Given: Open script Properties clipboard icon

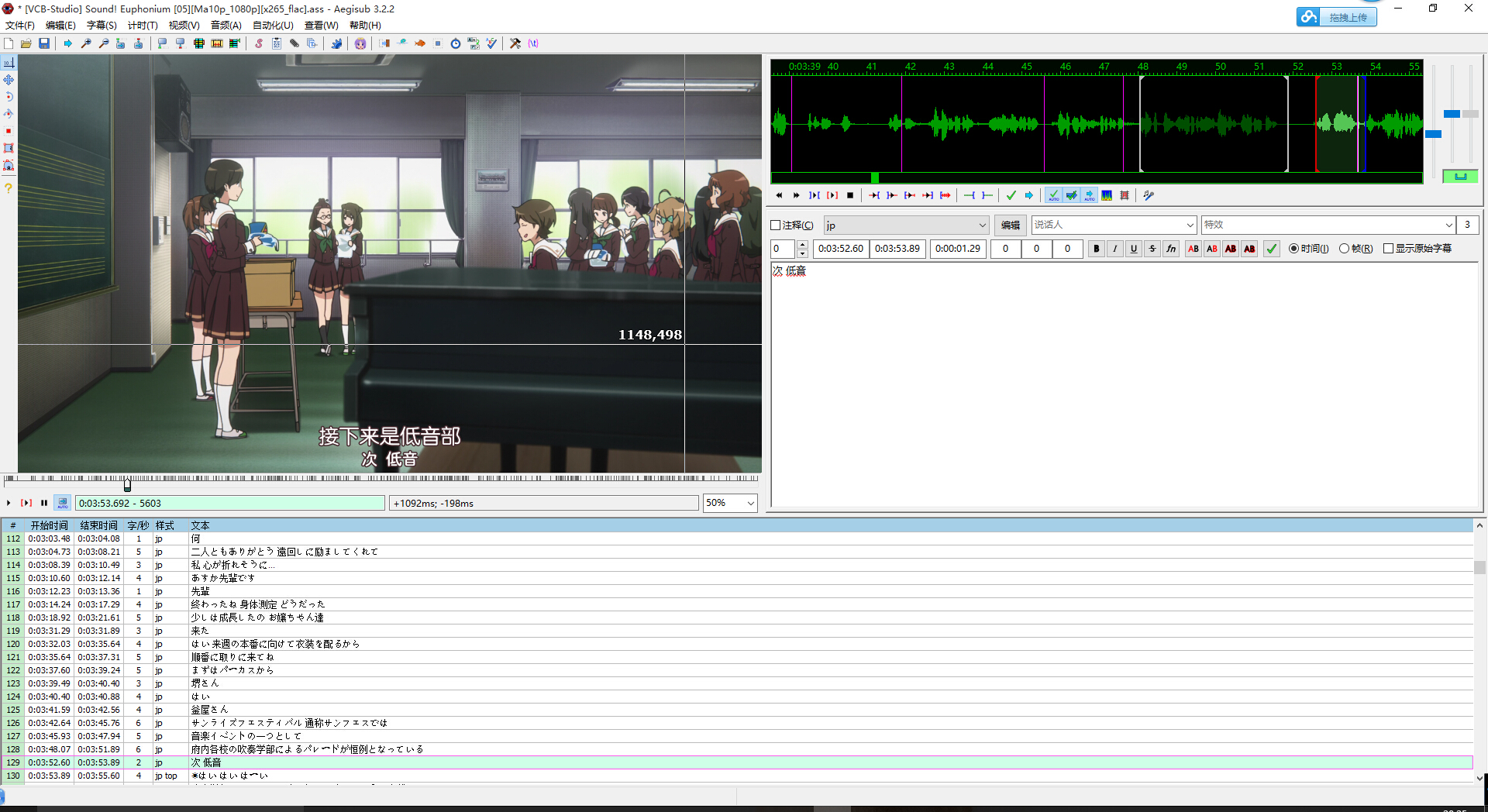Looking at the screenshot, I should tap(277, 43).
